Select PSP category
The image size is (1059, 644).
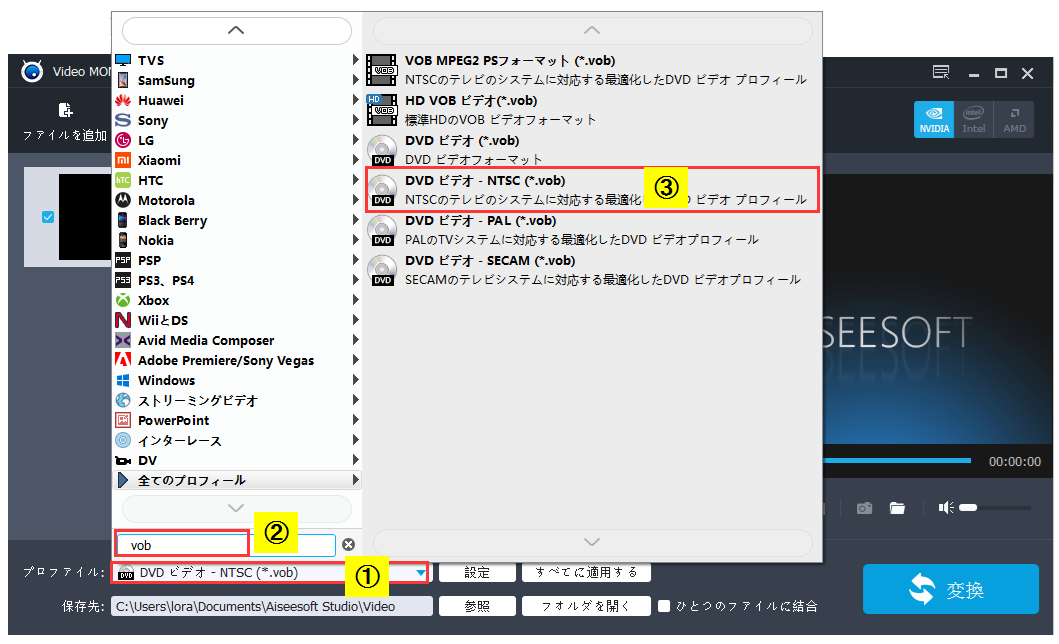[237, 260]
